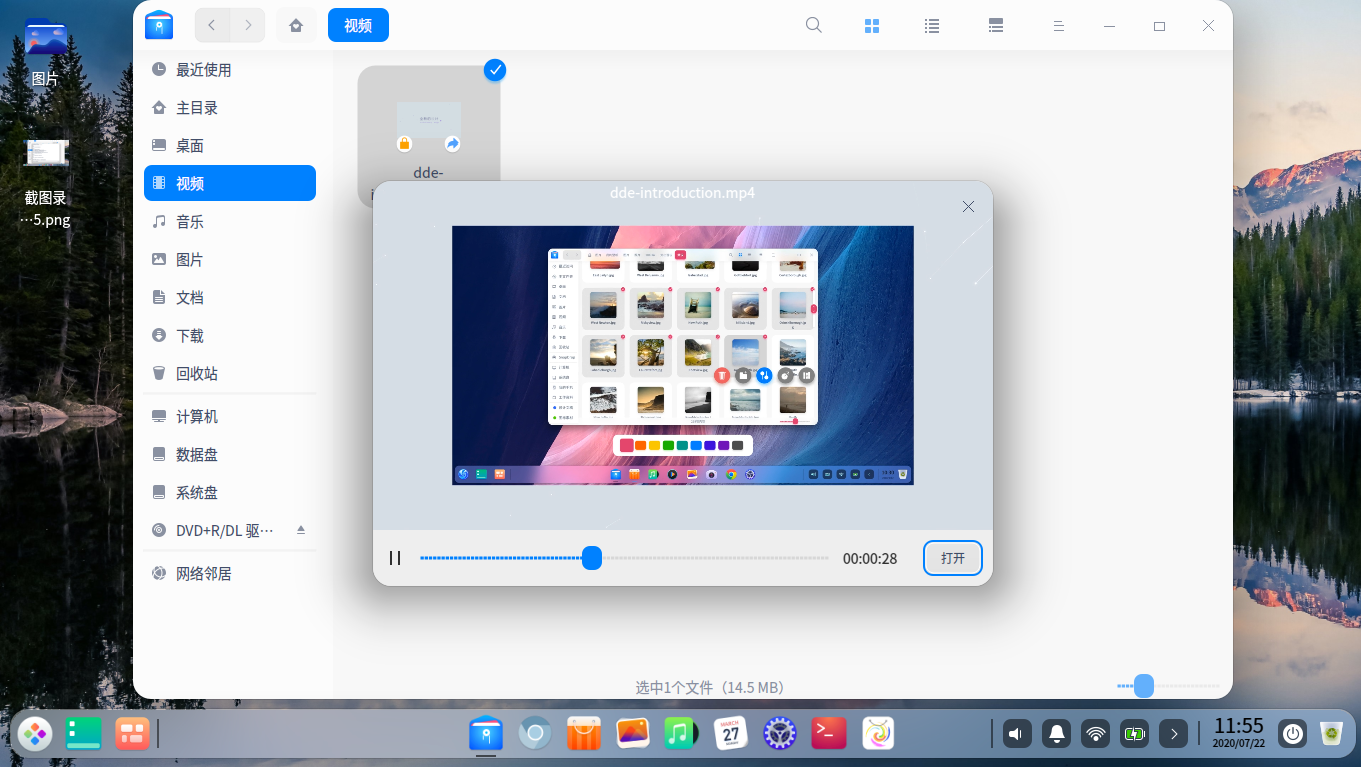Eject the DVD+R/DL drive
Screen dimensions: 1361x767
(x=301, y=530)
